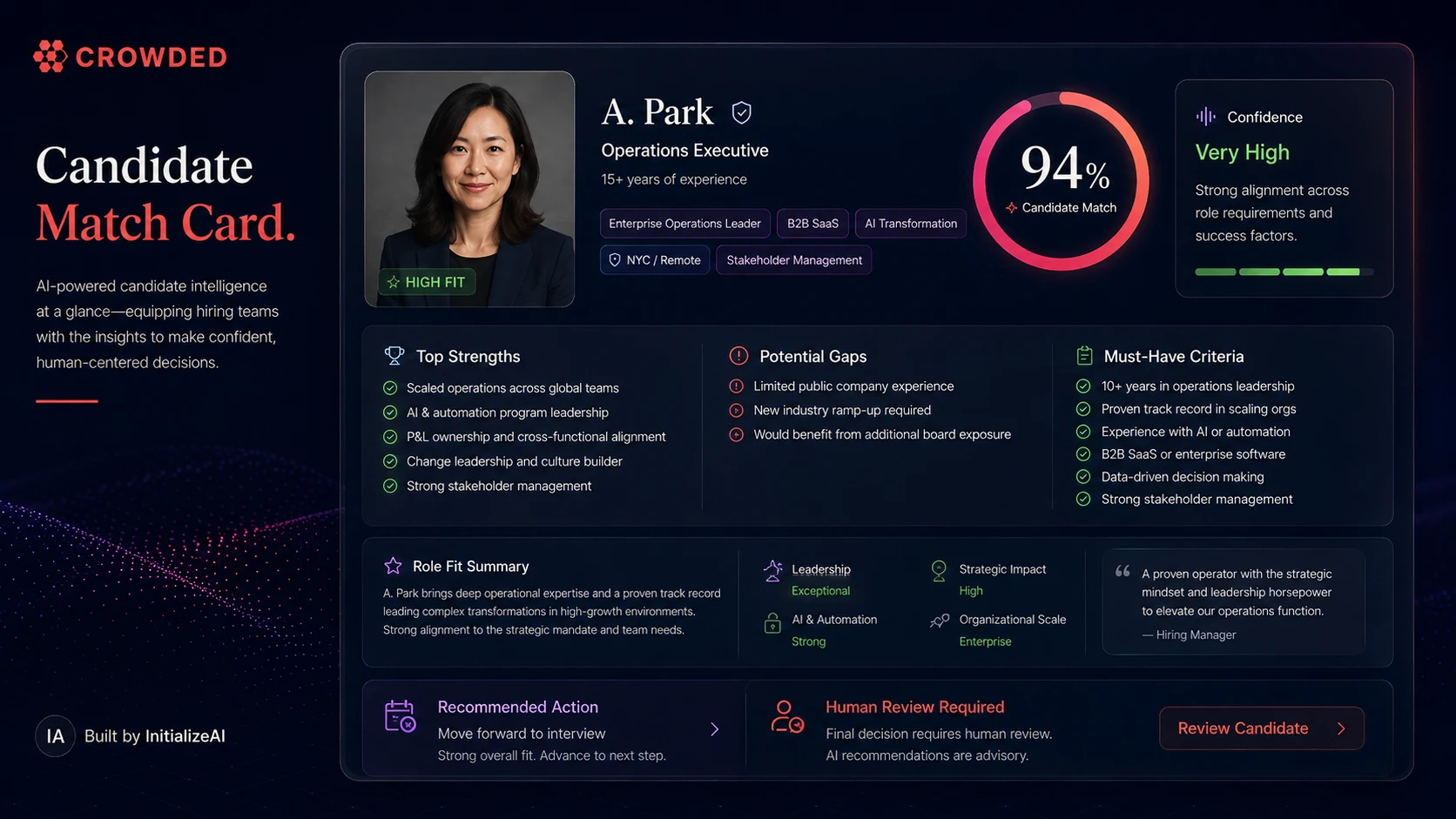
Task: Click checkmark beside 10+ years in operations leadership
Action: click(1083, 386)
